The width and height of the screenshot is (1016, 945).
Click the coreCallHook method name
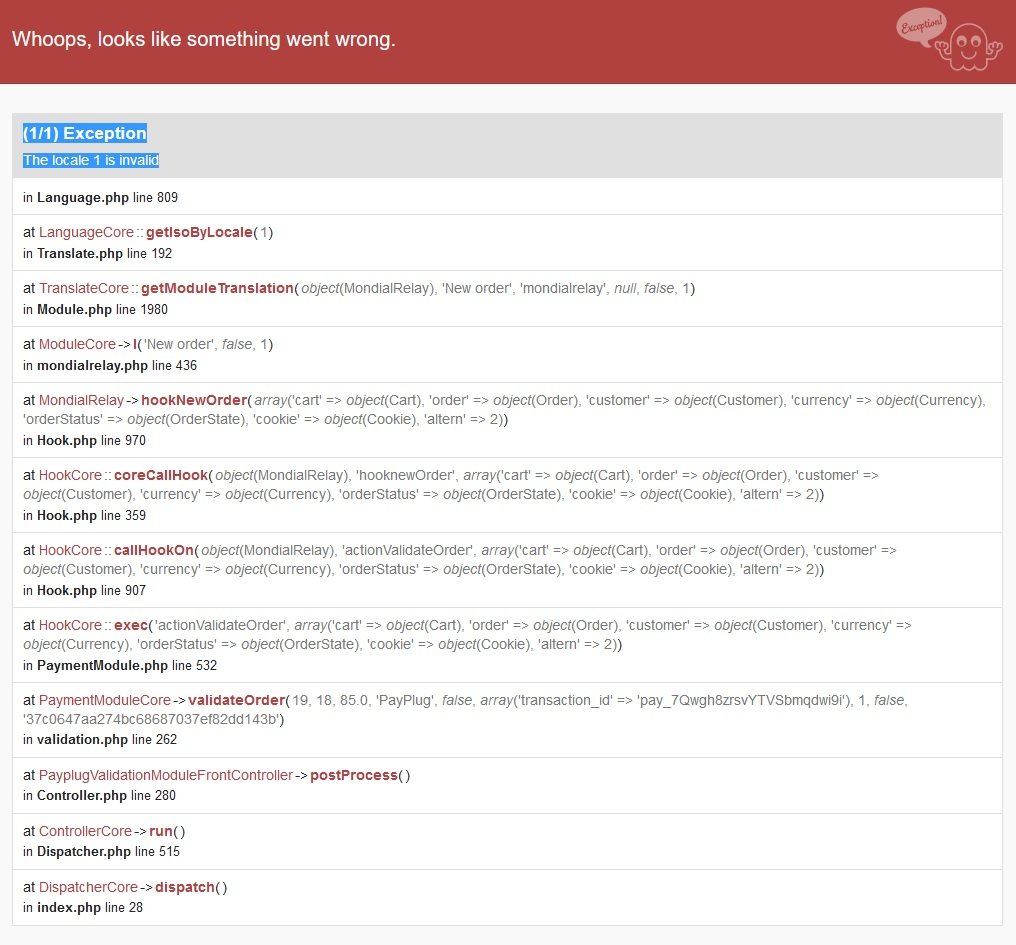point(162,475)
